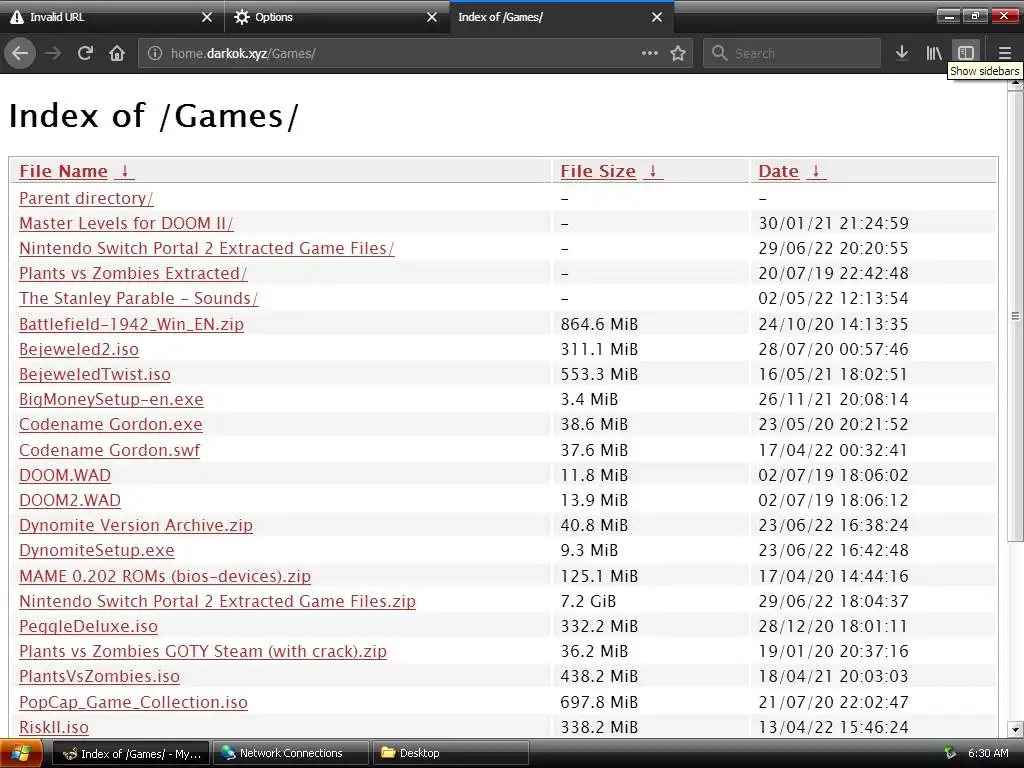Open Parent directory link
The image size is (1024, 768).
[x=86, y=198]
